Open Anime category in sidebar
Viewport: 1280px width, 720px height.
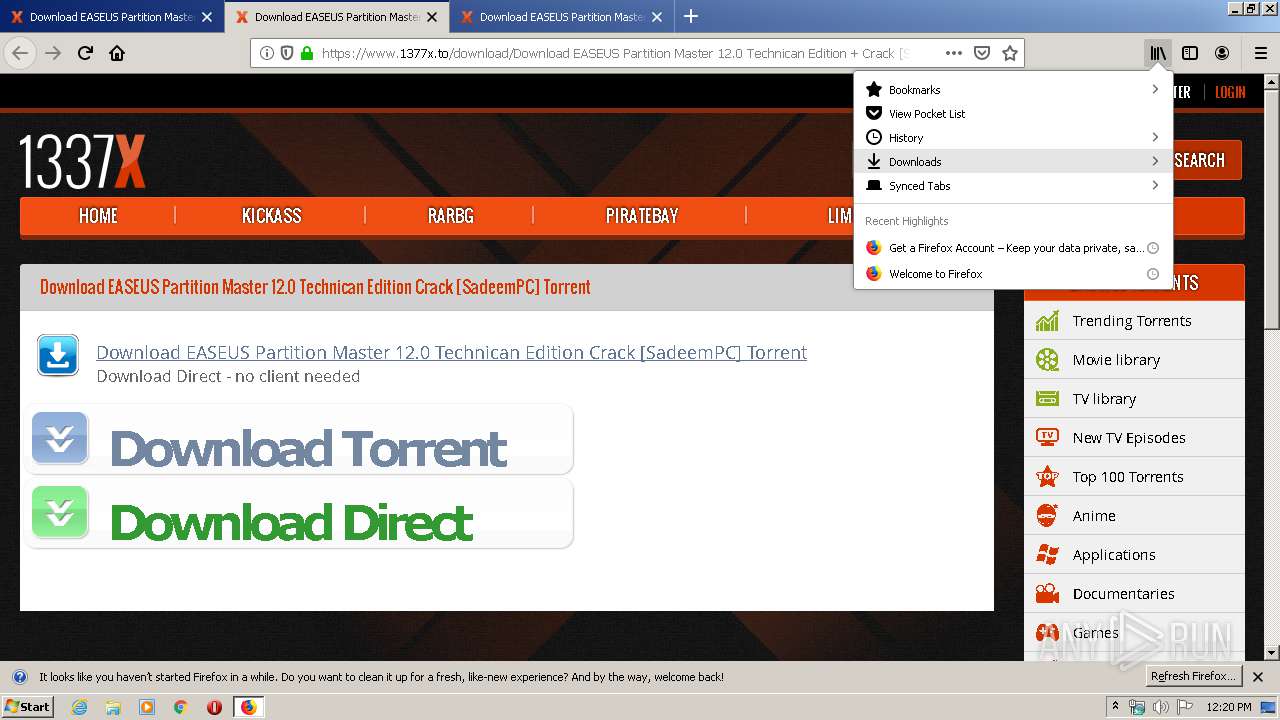(x=1134, y=516)
